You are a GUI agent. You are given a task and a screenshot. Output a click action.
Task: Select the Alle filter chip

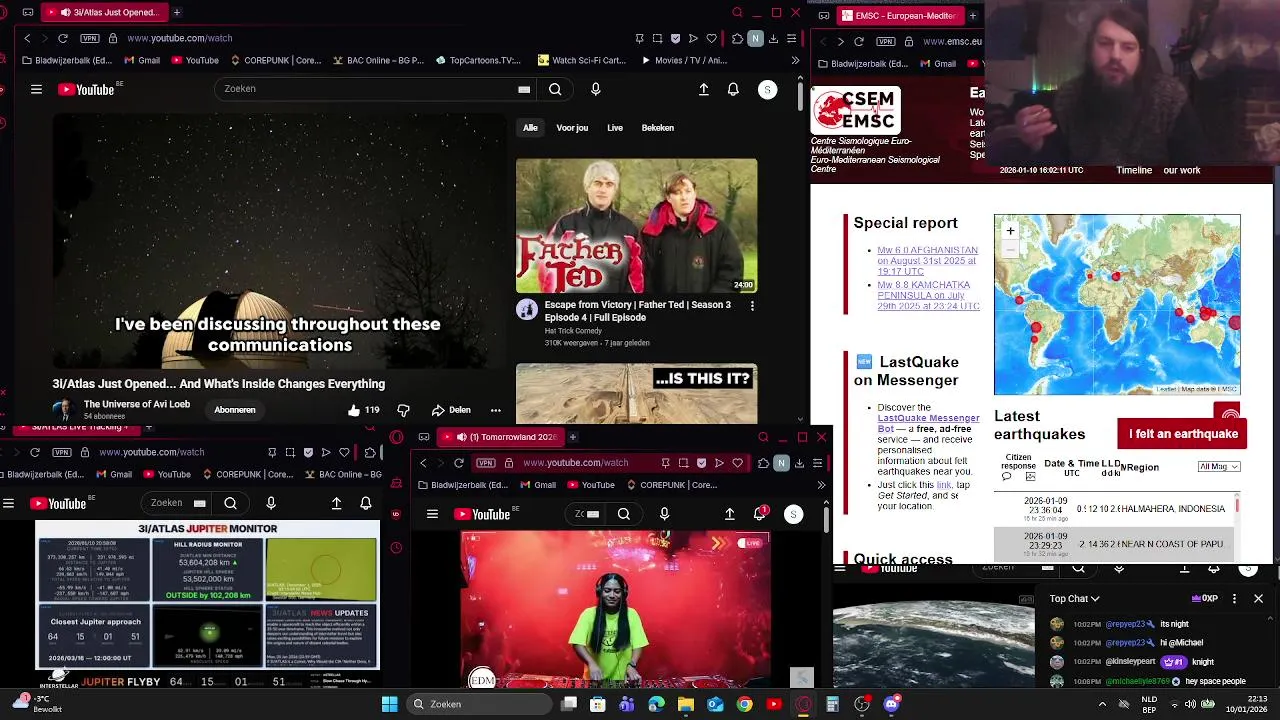(x=530, y=128)
